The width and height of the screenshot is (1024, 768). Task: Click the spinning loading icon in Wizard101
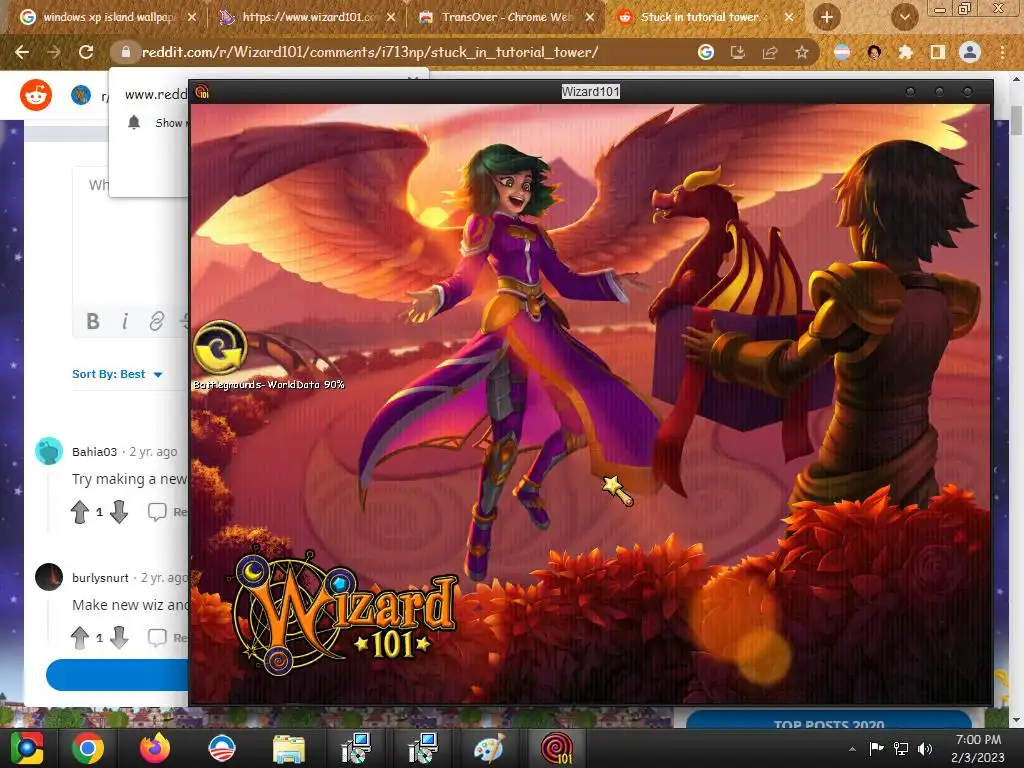221,348
